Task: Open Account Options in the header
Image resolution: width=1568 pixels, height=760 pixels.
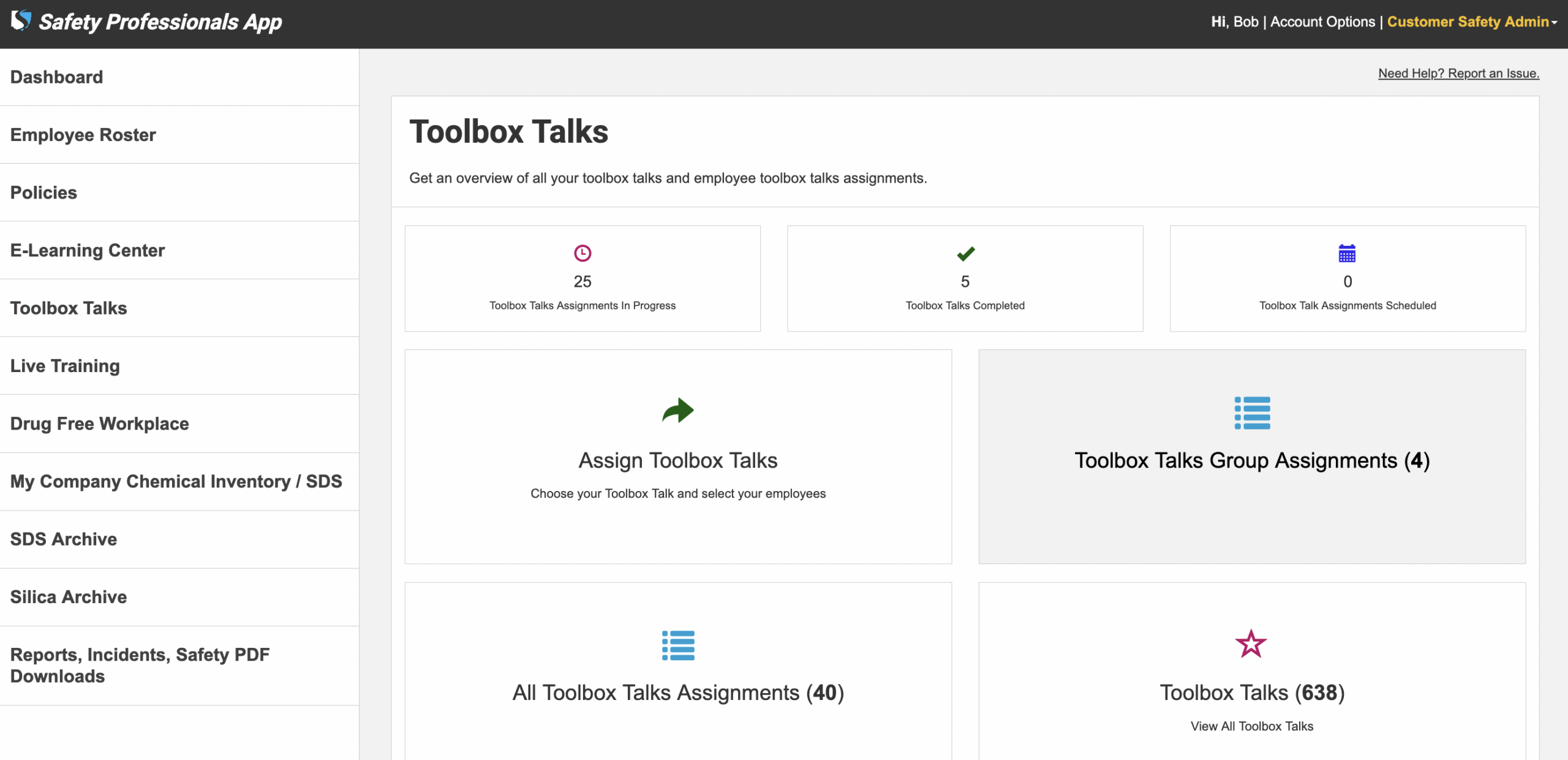Action: (1322, 22)
